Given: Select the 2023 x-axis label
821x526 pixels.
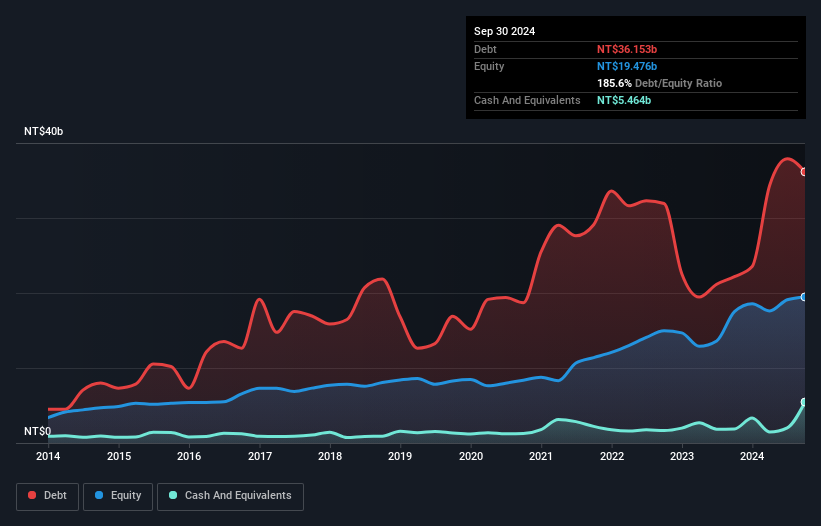Looking at the screenshot, I should [x=682, y=456].
